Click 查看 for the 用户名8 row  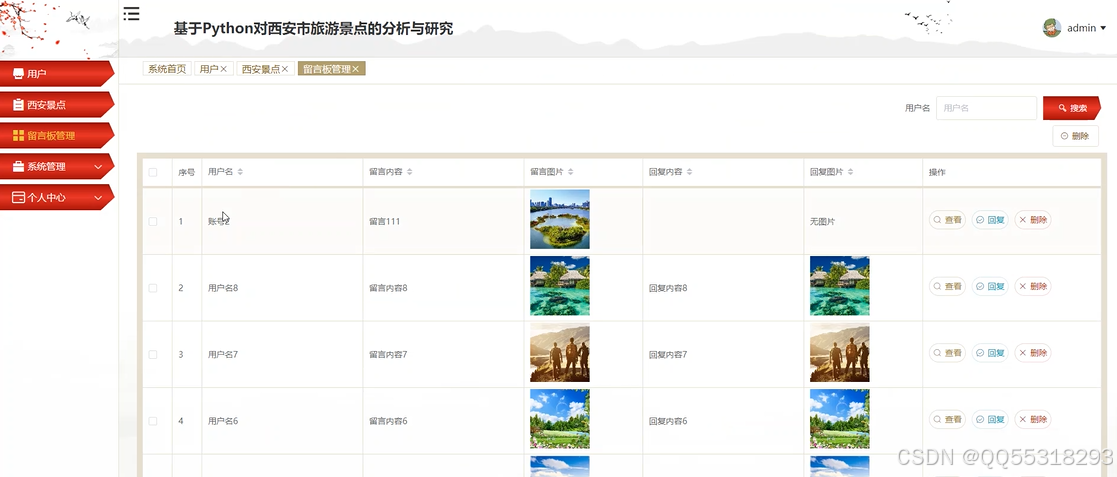click(947, 286)
